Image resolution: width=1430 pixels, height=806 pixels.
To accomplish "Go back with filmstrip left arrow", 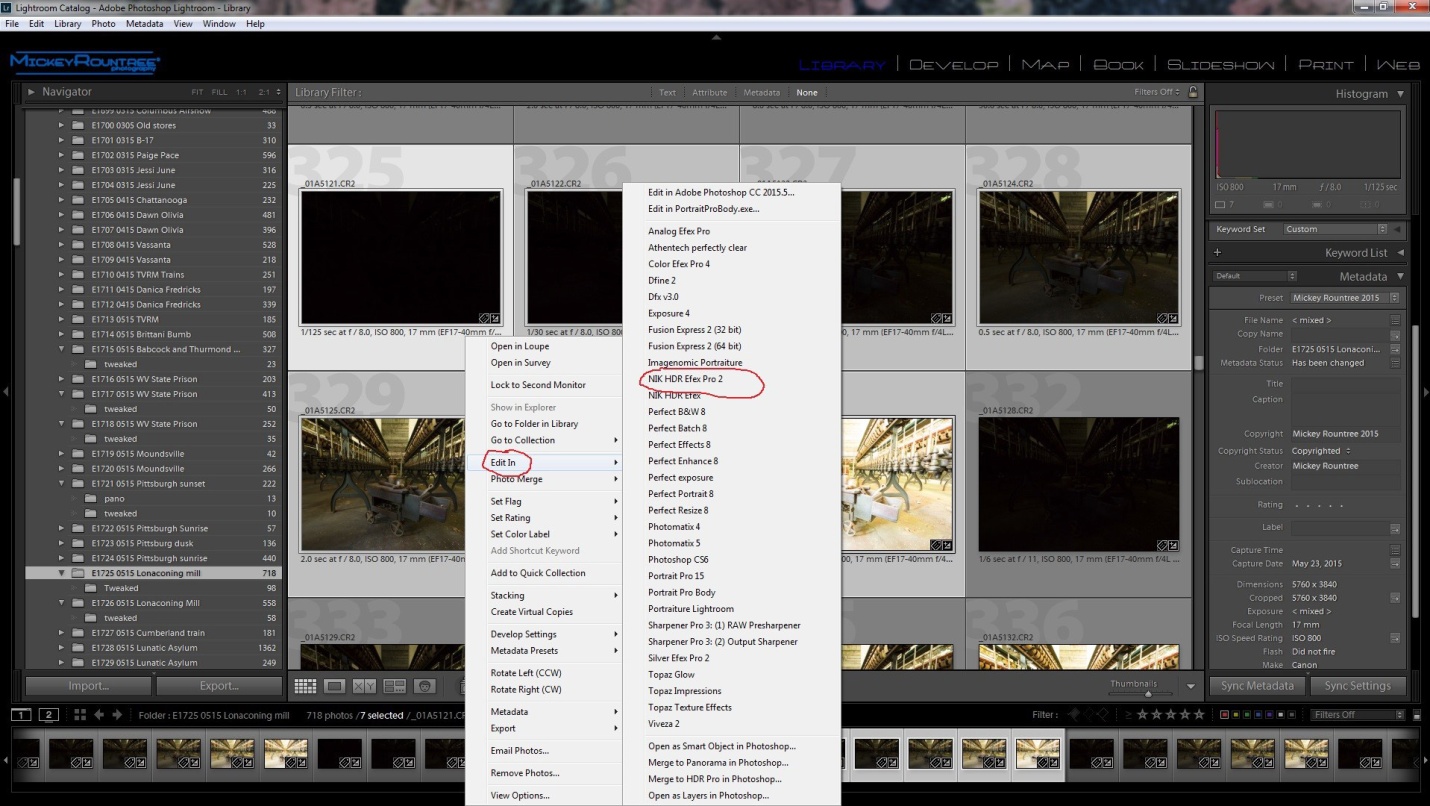I will coord(99,715).
